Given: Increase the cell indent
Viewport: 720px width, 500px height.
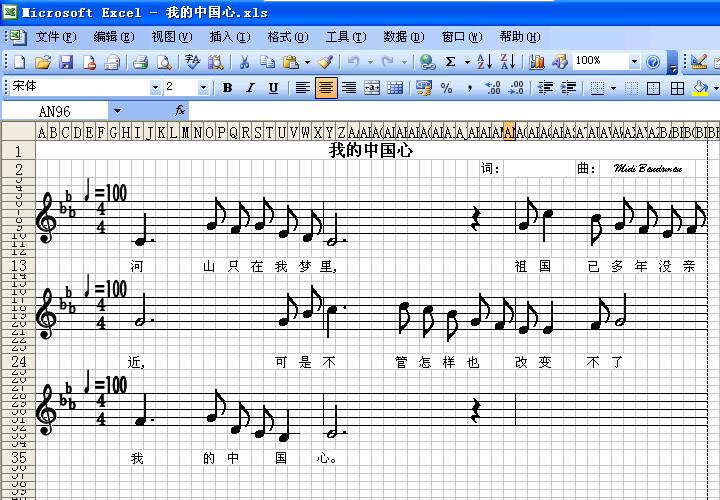Looking at the screenshot, I should 568,88.
